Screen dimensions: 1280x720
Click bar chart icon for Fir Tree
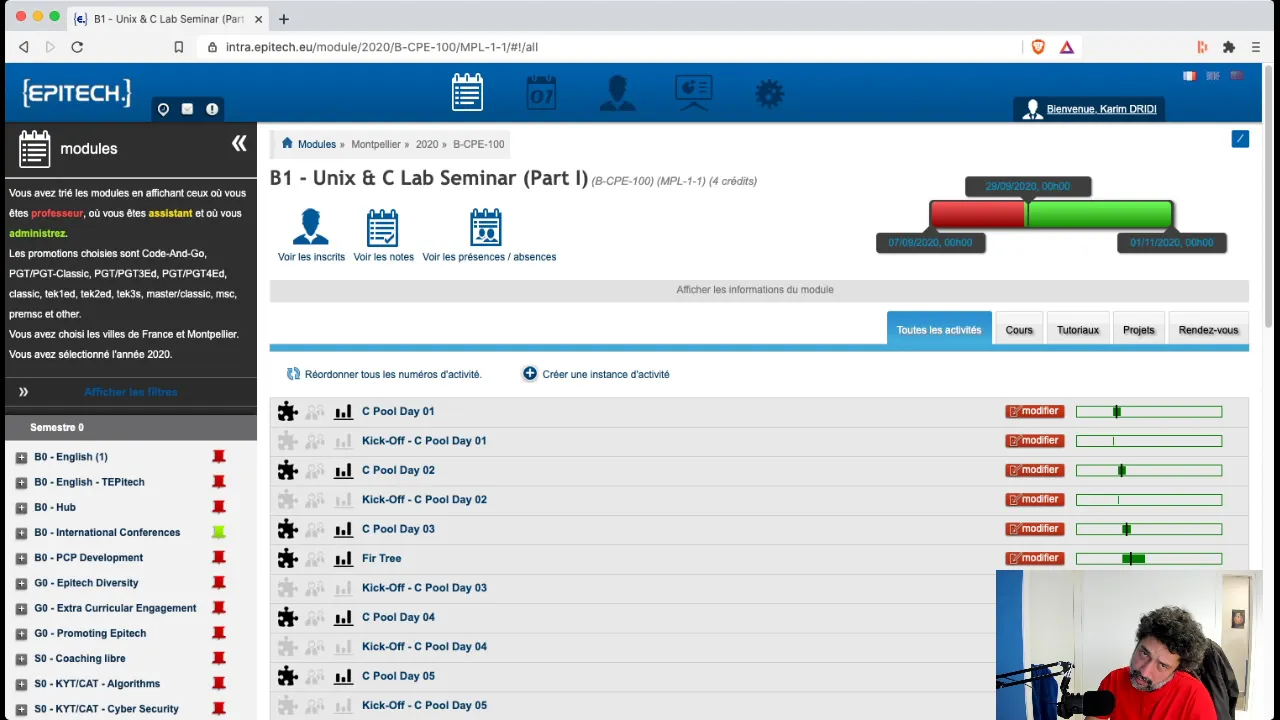pos(344,559)
